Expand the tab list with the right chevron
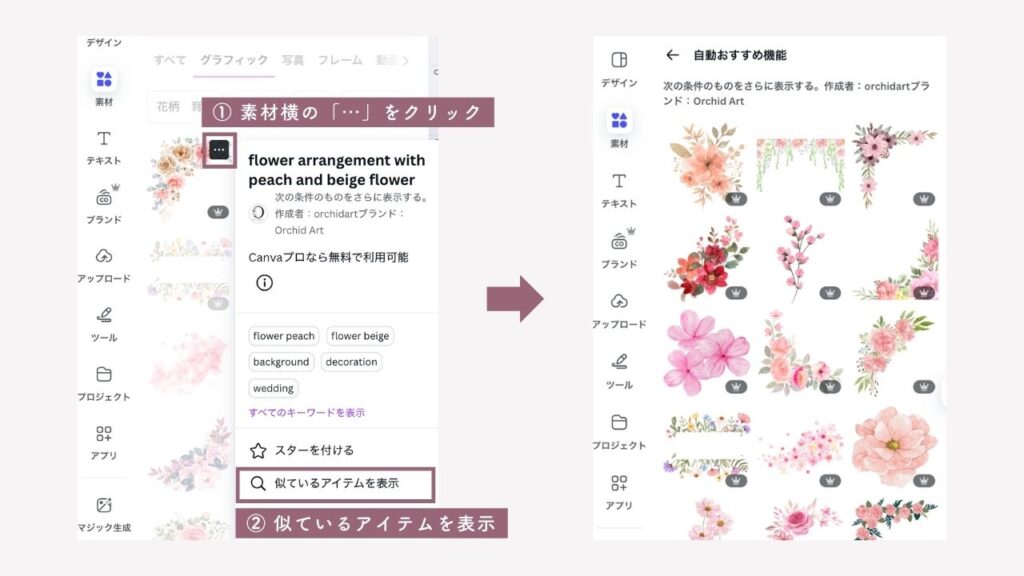Image resolution: width=1024 pixels, height=576 pixels. click(405, 61)
